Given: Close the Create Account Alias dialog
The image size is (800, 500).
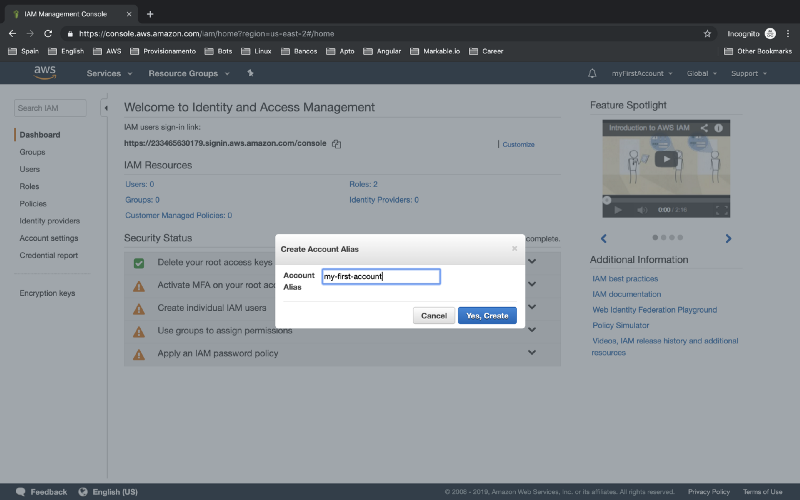Looking at the screenshot, I should point(514,248).
